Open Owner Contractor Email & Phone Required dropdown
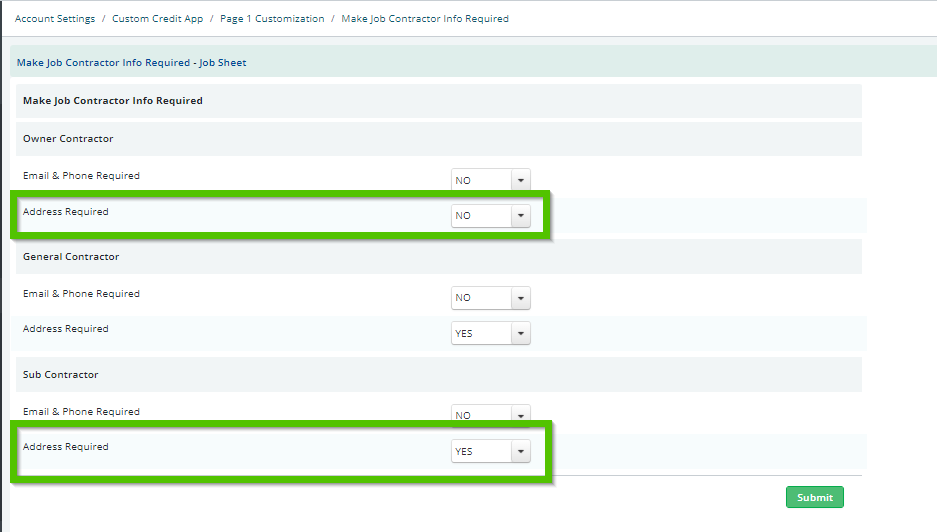Image resolution: width=937 pixels, height=532 pixels. tap(491, 180)
